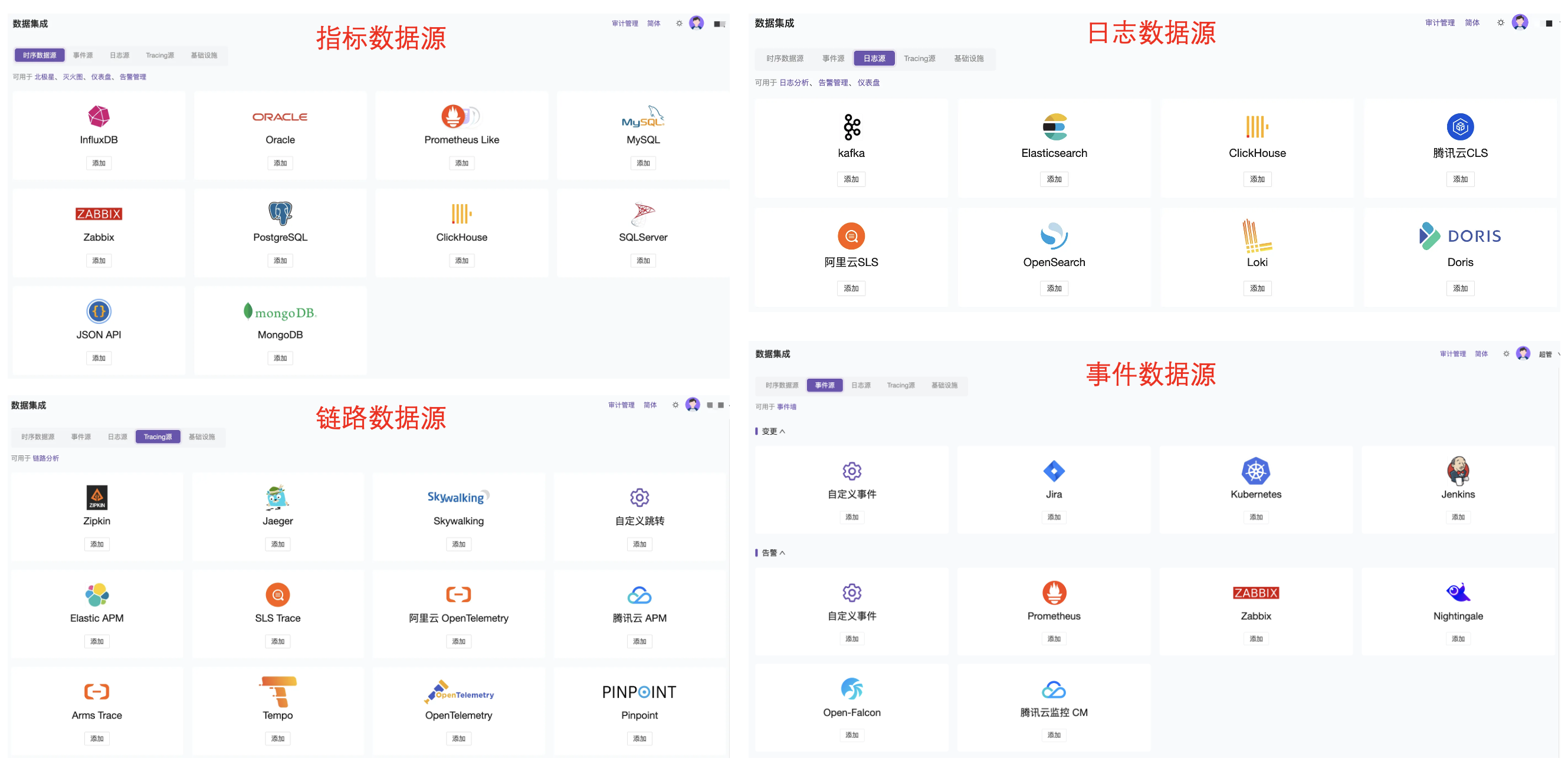
Task: Click the 阿里云 OpenTelemetry bracket icon
Action: 458,594
